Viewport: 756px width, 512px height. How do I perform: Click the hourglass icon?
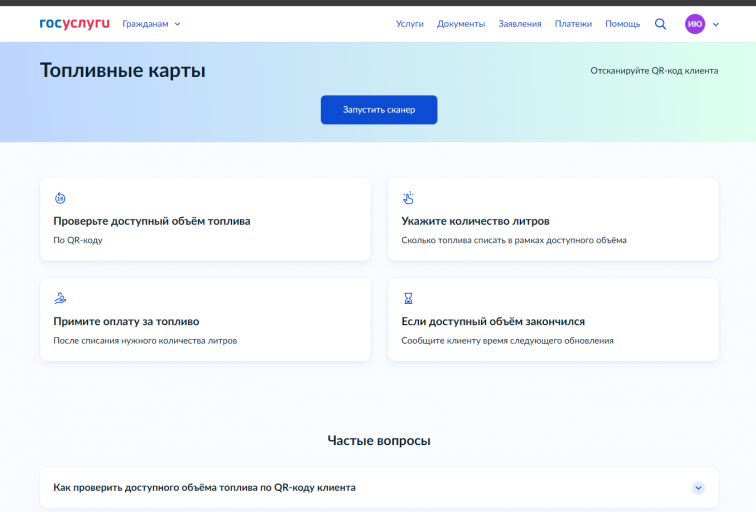click(x=408, y=298)
